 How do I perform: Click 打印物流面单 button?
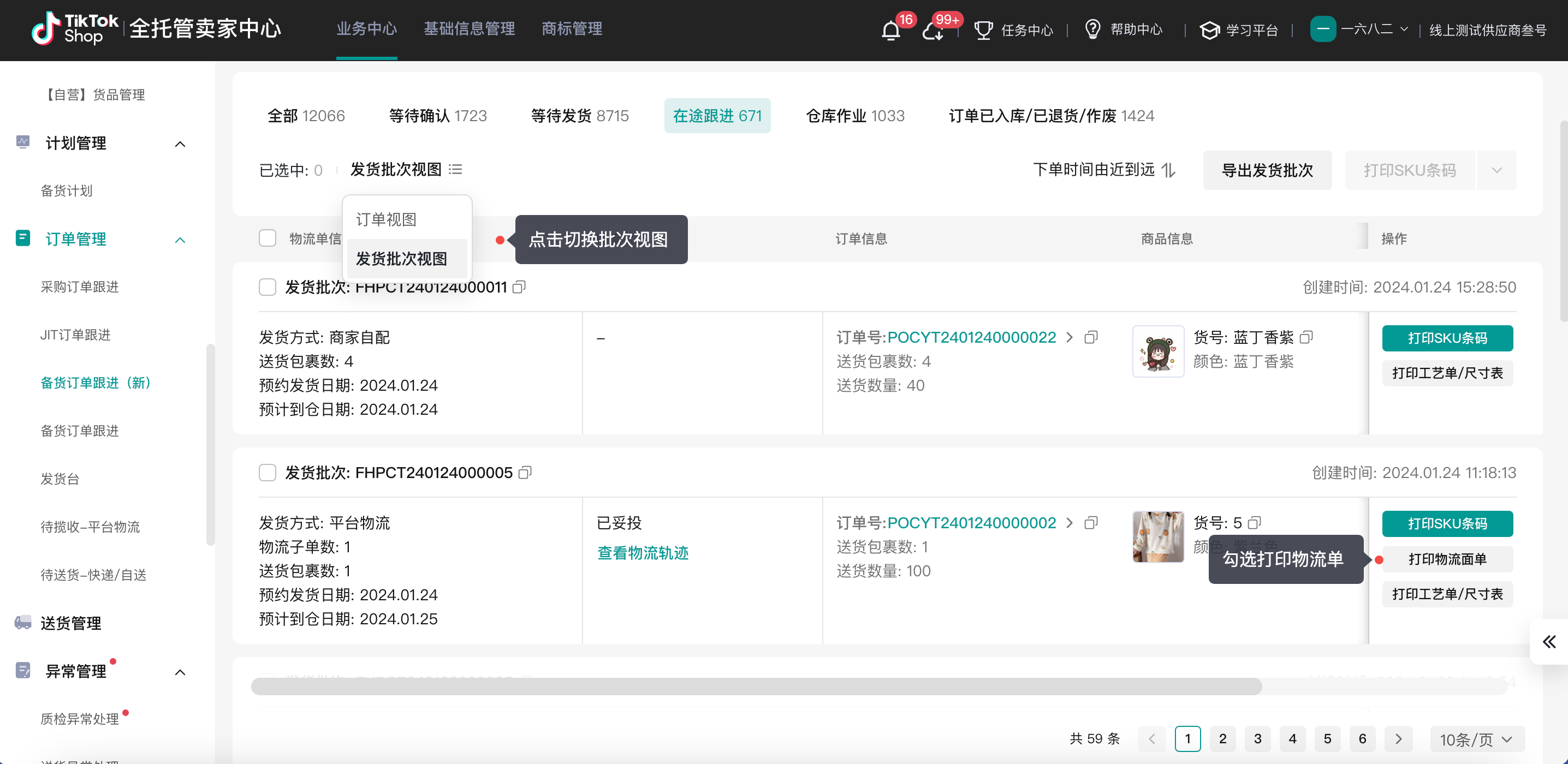[1447, 558]
